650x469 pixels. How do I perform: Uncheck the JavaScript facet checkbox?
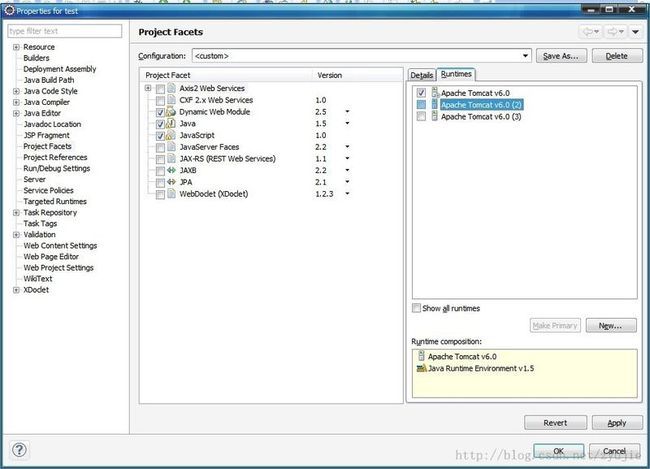160,136
